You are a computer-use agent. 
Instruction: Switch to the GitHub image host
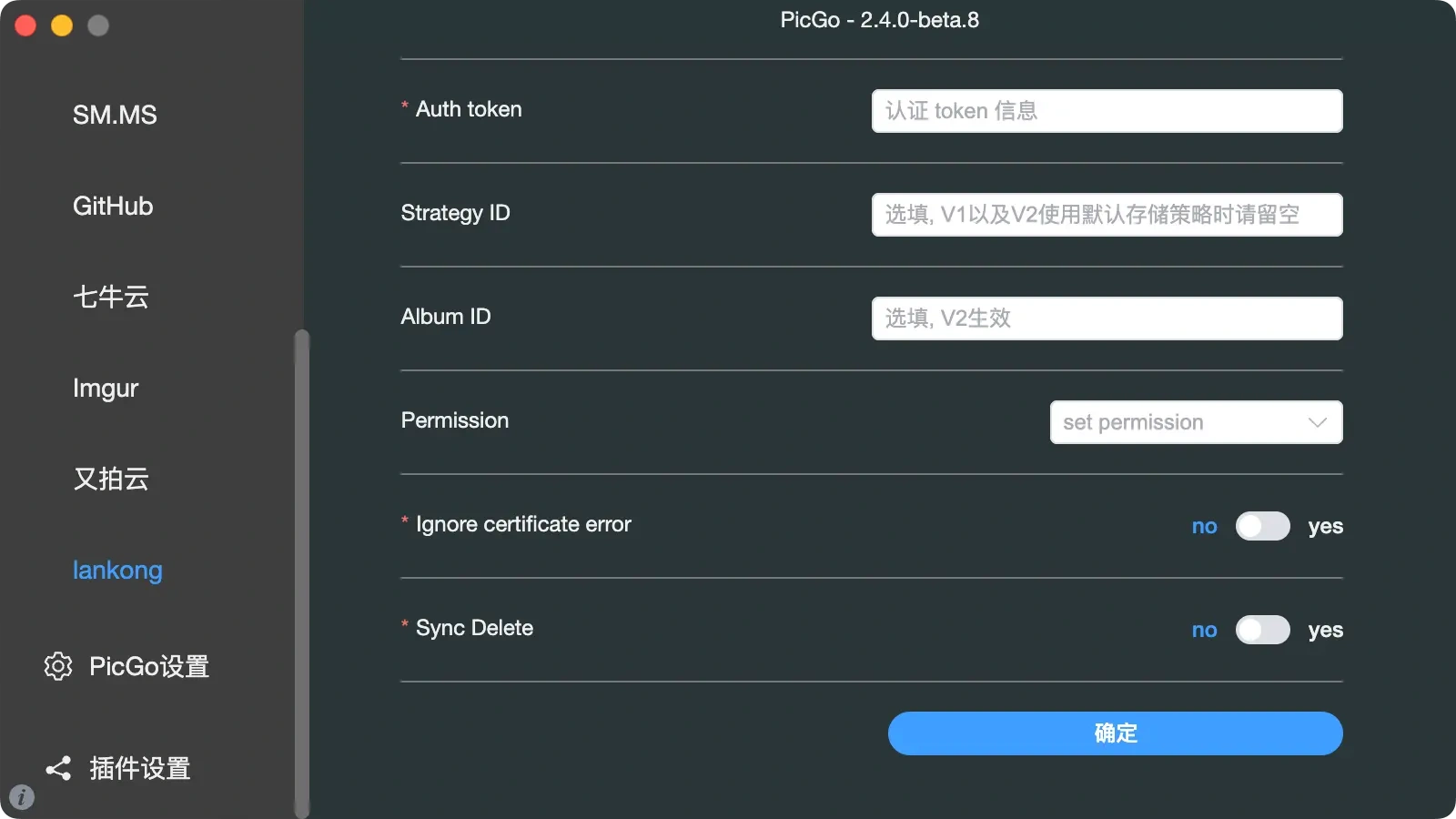tap(113, 206)
